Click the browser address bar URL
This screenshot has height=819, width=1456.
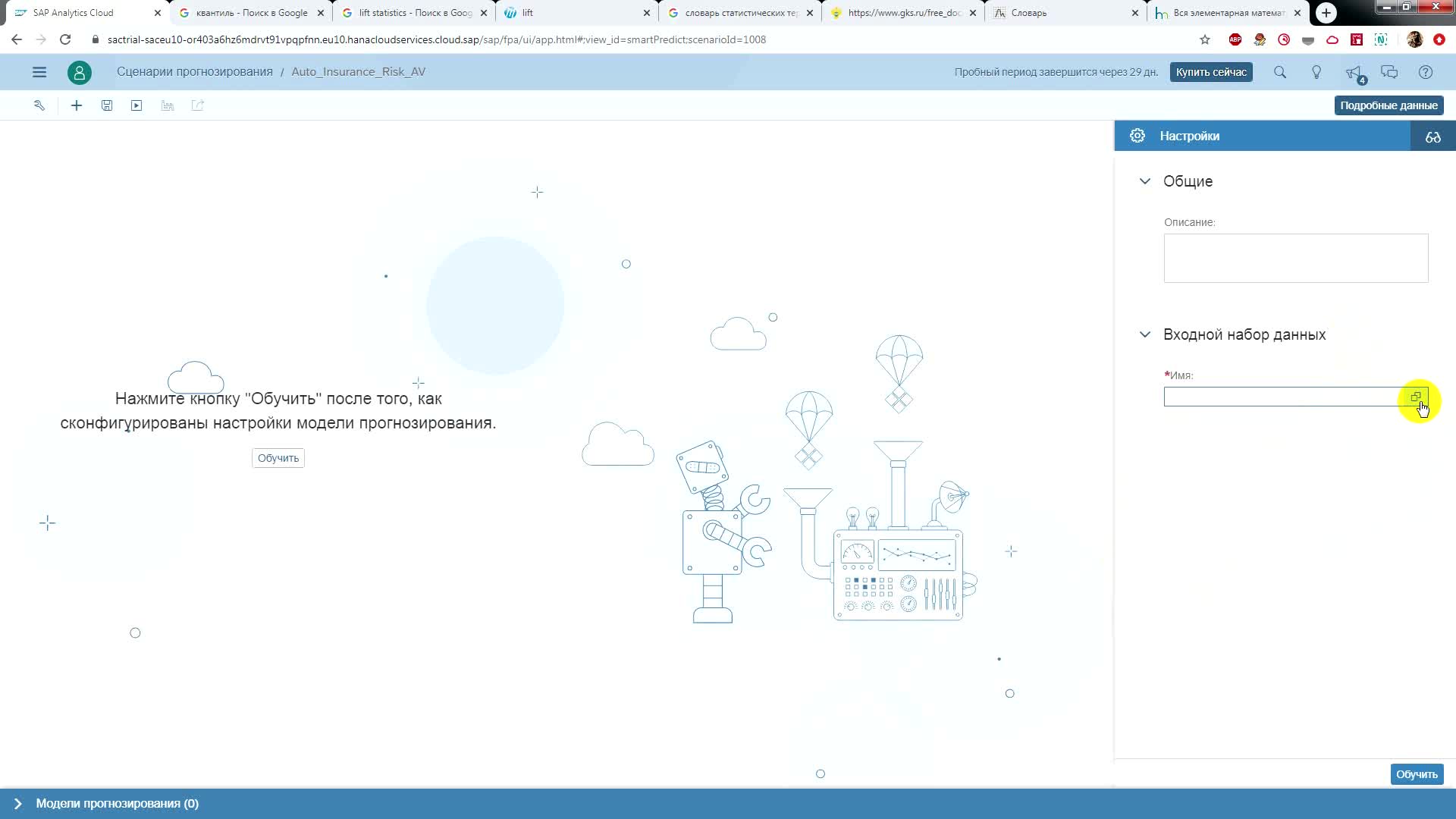(437, 39)
